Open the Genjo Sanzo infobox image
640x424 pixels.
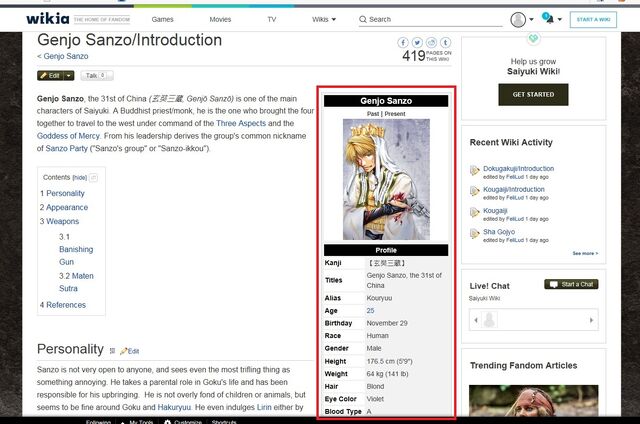click(386, 179)
